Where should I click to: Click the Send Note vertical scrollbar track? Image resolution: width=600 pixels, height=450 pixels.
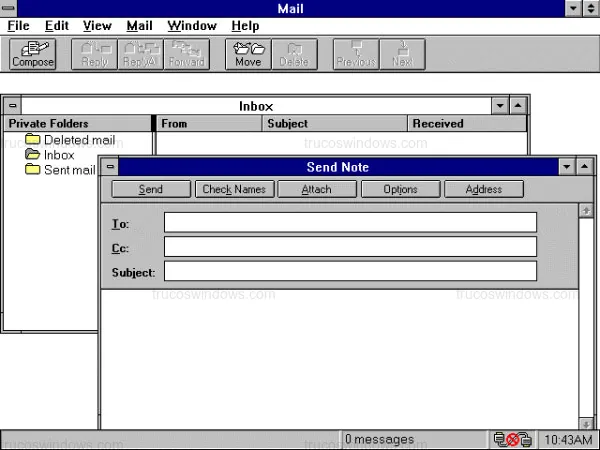pyautogui.click(x=586, y=320)
